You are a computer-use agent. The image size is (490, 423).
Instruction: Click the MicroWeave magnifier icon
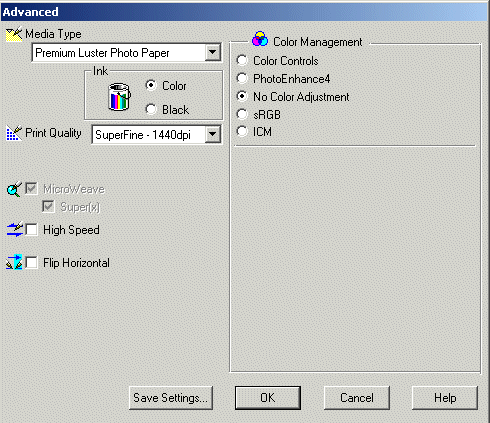pyautogui.click(x=14, y=189)
